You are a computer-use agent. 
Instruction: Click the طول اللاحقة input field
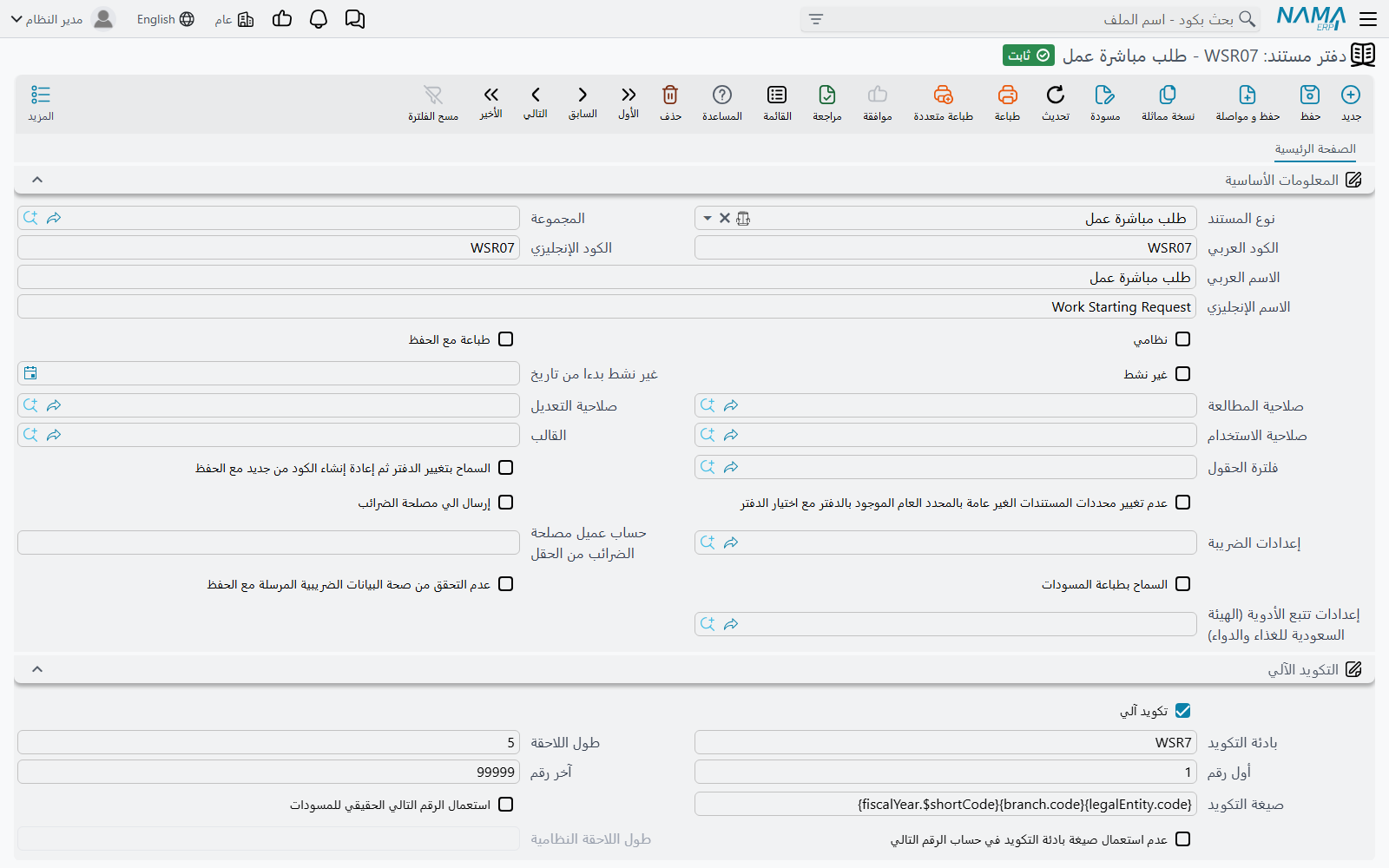(x=268, y=742)
